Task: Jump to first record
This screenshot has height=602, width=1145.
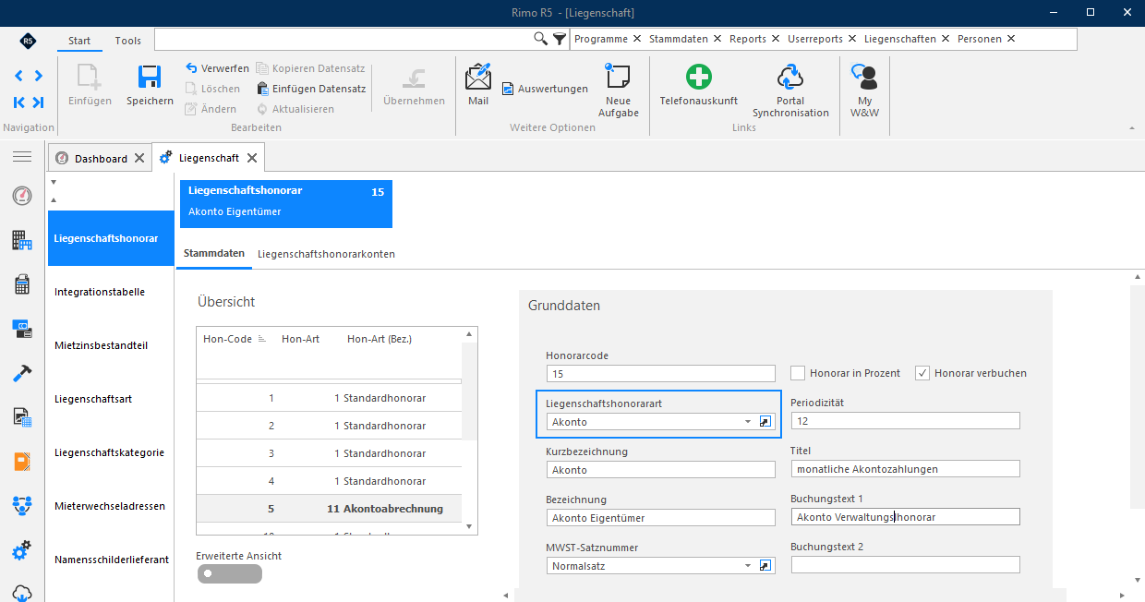Action: [19, 102]
